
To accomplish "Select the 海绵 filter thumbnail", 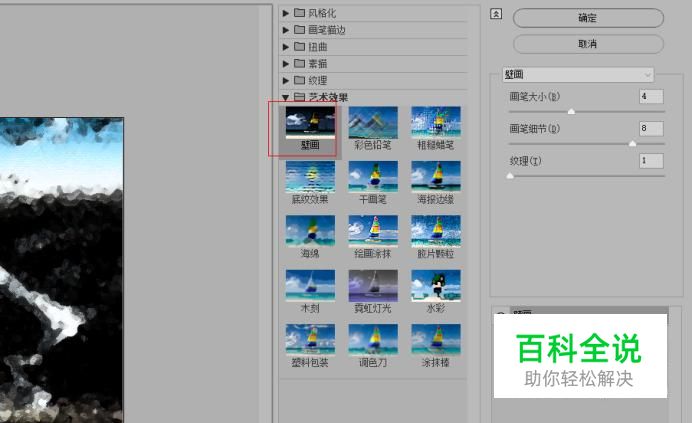I will tap(310, 231).
